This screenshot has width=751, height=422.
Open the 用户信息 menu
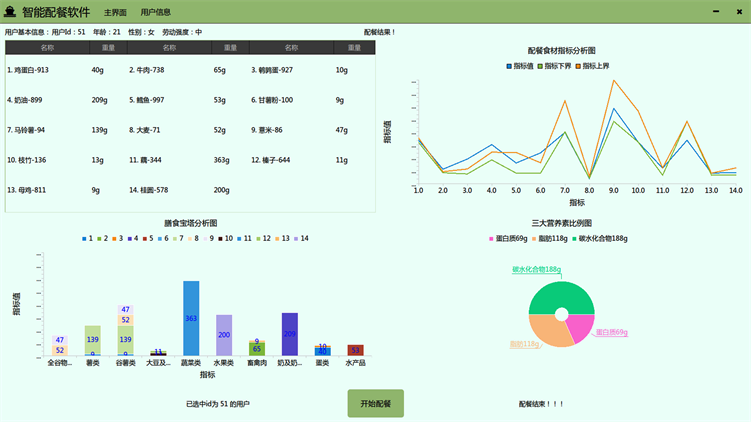(x=155, y=13)
